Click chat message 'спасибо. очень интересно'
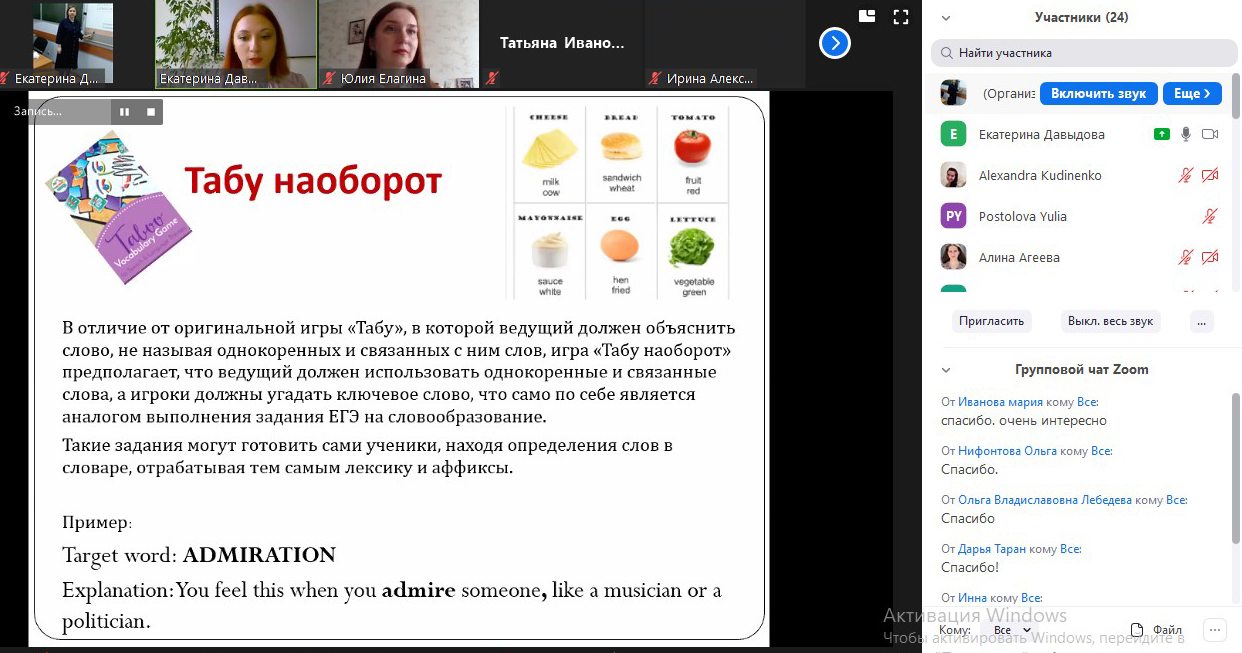1242x653 pixels. pos(1024,421)
